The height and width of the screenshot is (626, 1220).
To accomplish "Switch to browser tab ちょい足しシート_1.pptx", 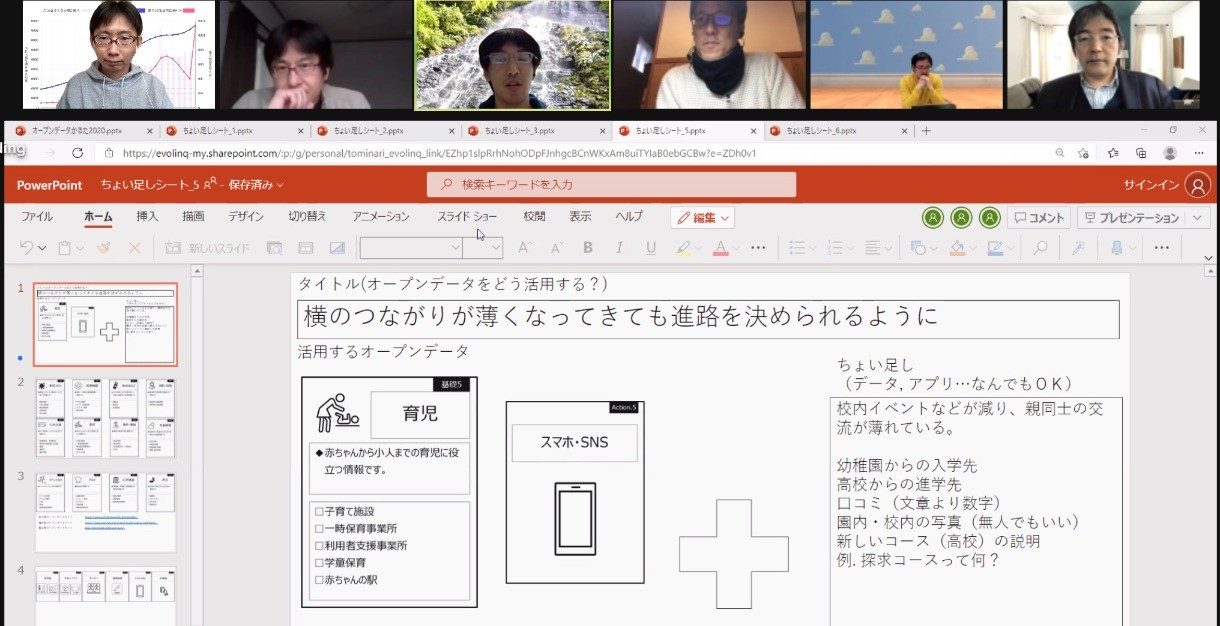I will [x=233, y=131].
